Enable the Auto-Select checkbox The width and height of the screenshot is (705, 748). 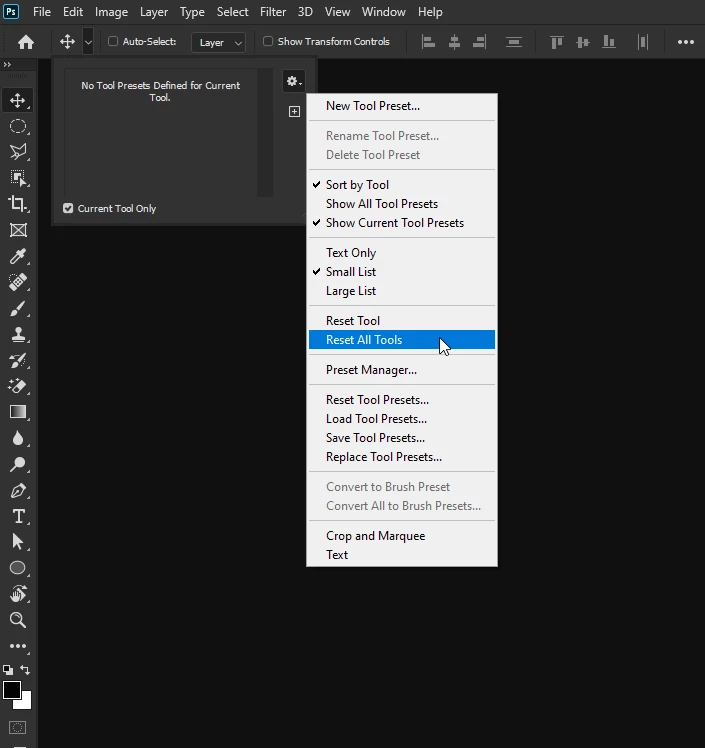[x=113, y=42]
